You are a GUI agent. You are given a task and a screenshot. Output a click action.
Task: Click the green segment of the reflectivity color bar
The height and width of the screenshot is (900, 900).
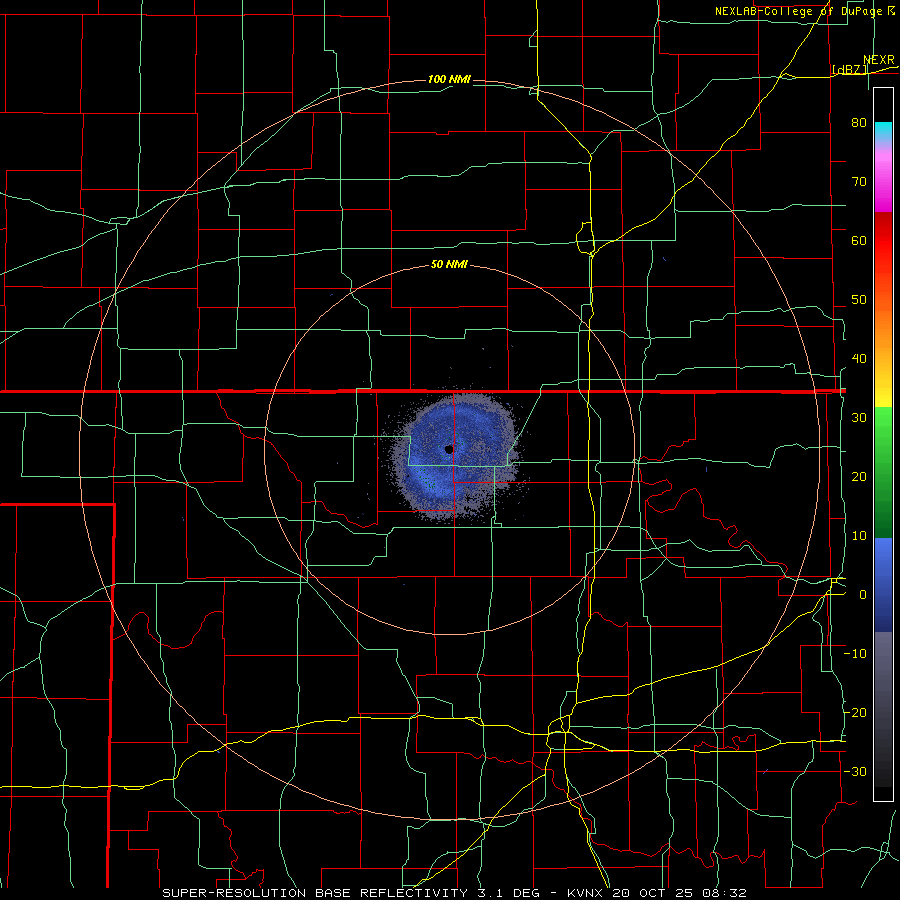point(883,472)
